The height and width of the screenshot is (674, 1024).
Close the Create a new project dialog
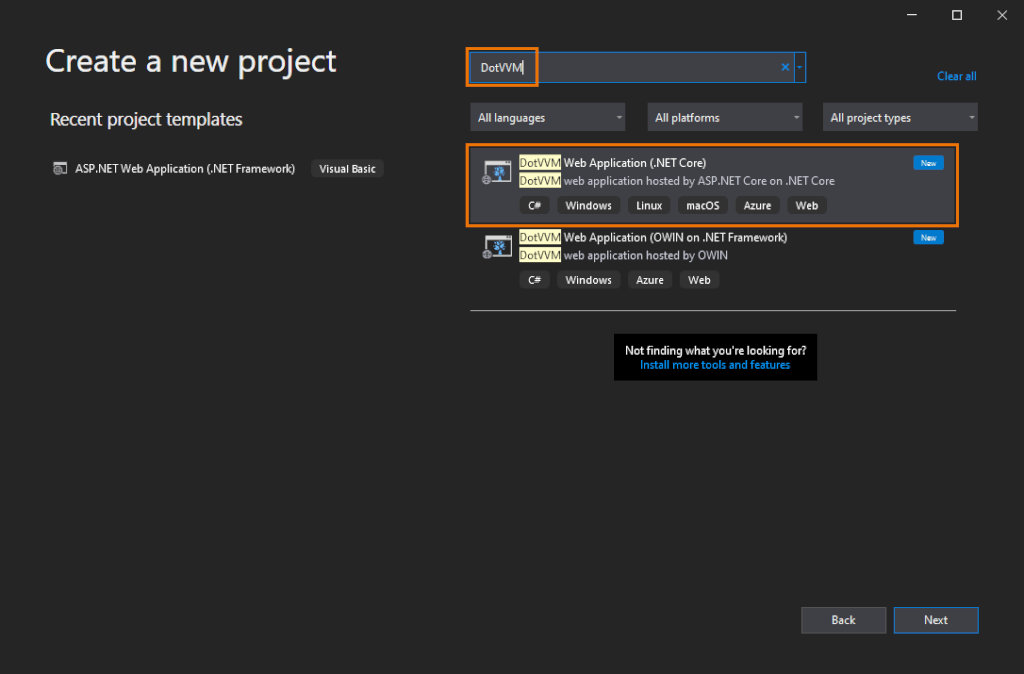click(x=1001, y=15)
